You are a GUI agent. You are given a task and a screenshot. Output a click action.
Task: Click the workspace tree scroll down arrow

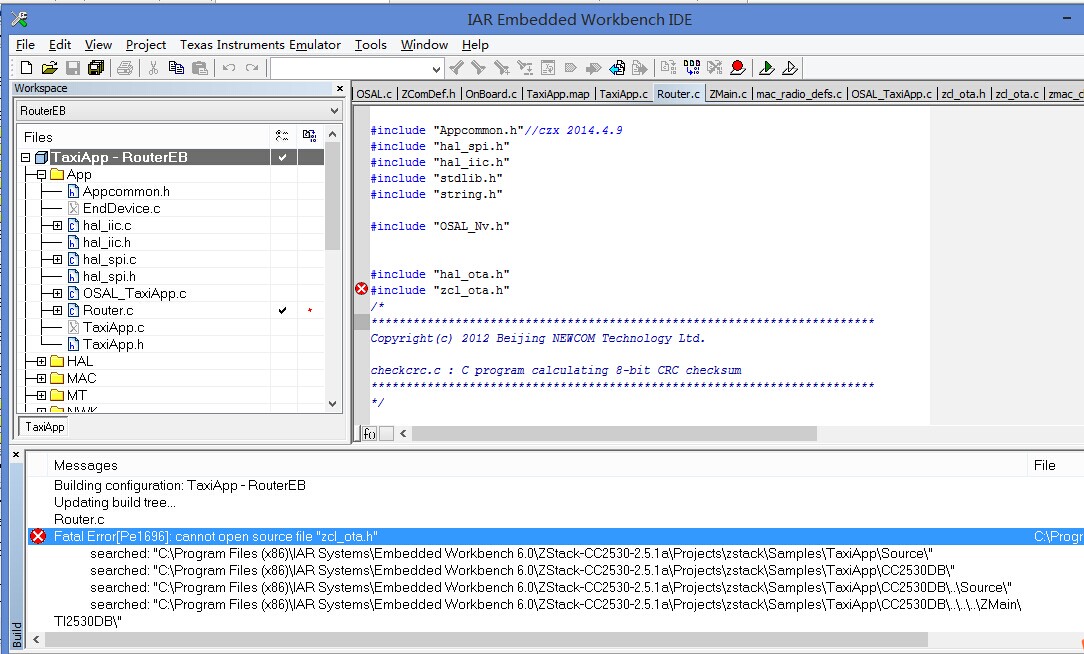pyautogui.click(x=333, y=404)
